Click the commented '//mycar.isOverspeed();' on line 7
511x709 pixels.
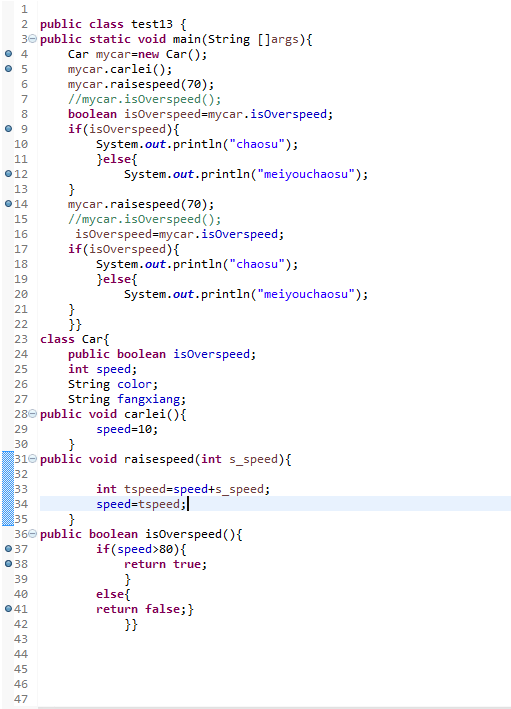[x=145, y=99]
